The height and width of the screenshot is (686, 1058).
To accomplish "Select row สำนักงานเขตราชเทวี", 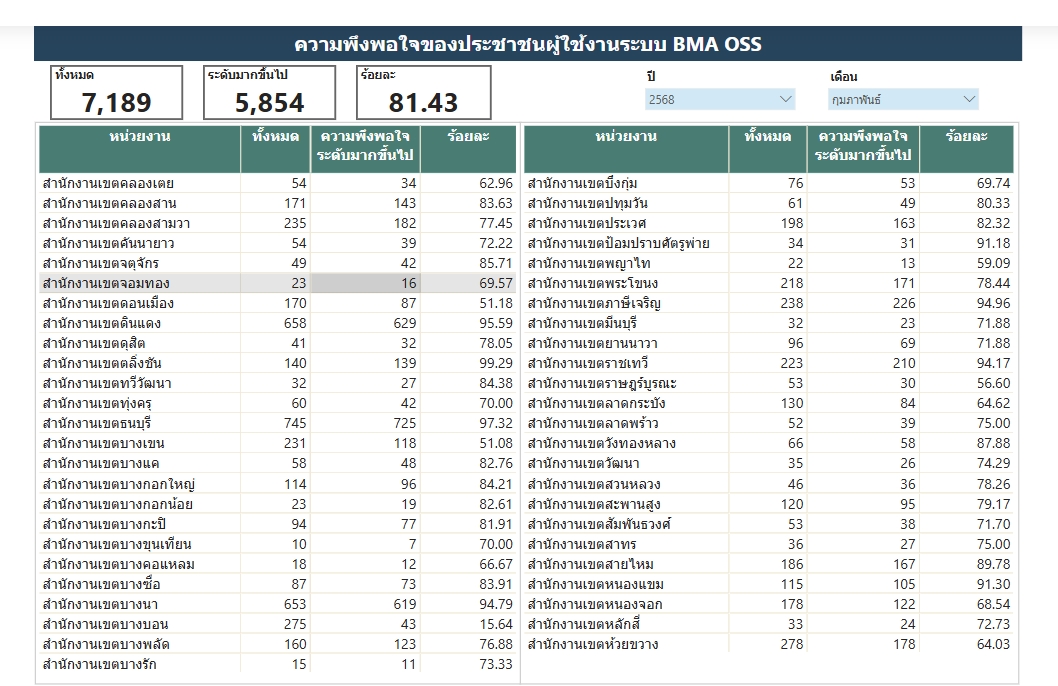I will pos(769,364).
